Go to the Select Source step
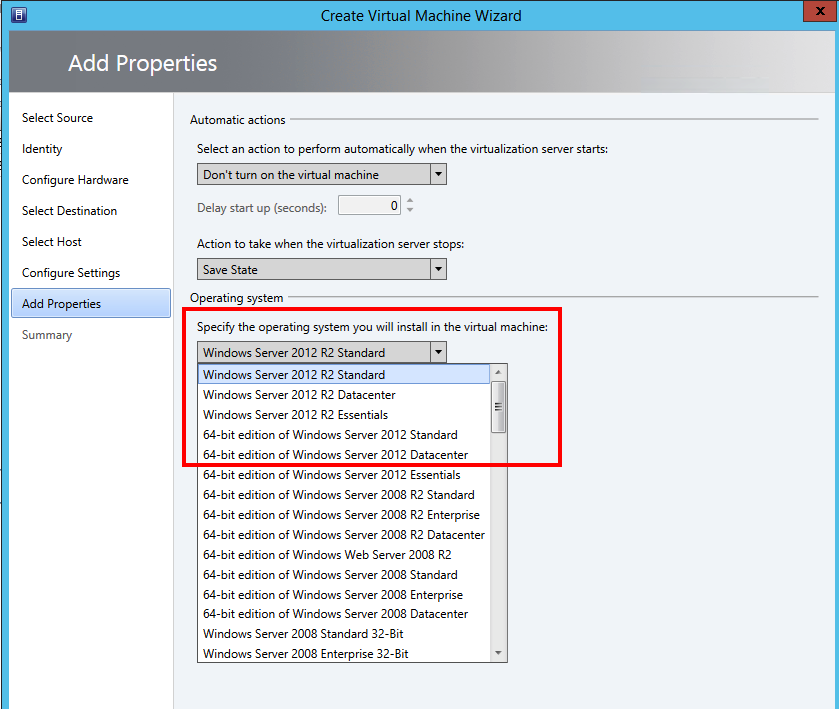The image size is (839, 709). pos(57,118)
